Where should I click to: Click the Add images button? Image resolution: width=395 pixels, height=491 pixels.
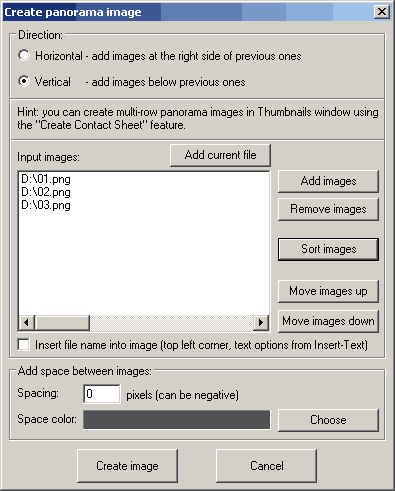pyautogui.click(x=328, y=181)
